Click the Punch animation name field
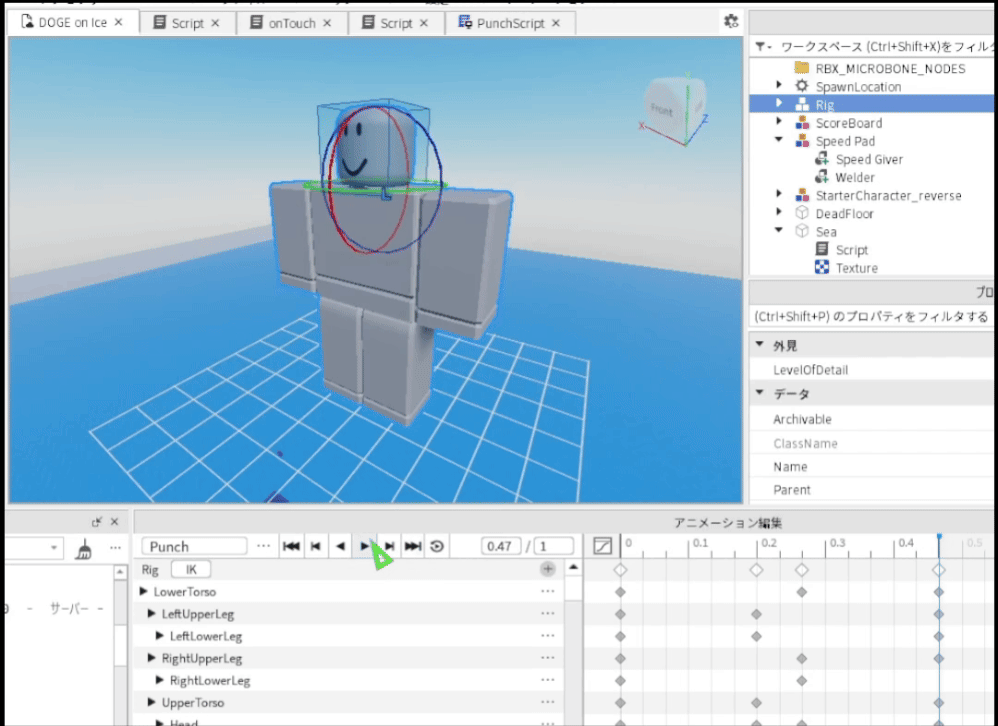The height and width of the screenshot is (726, 998). (x=194, y=546)
